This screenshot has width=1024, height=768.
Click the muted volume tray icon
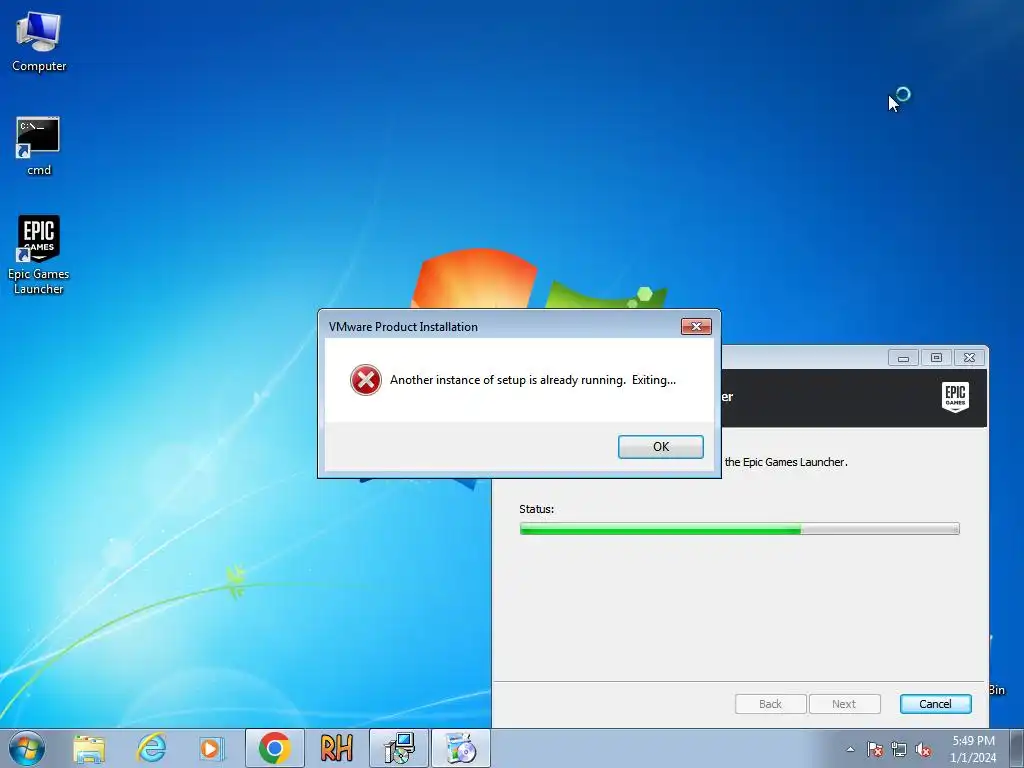tap(923, 749)
